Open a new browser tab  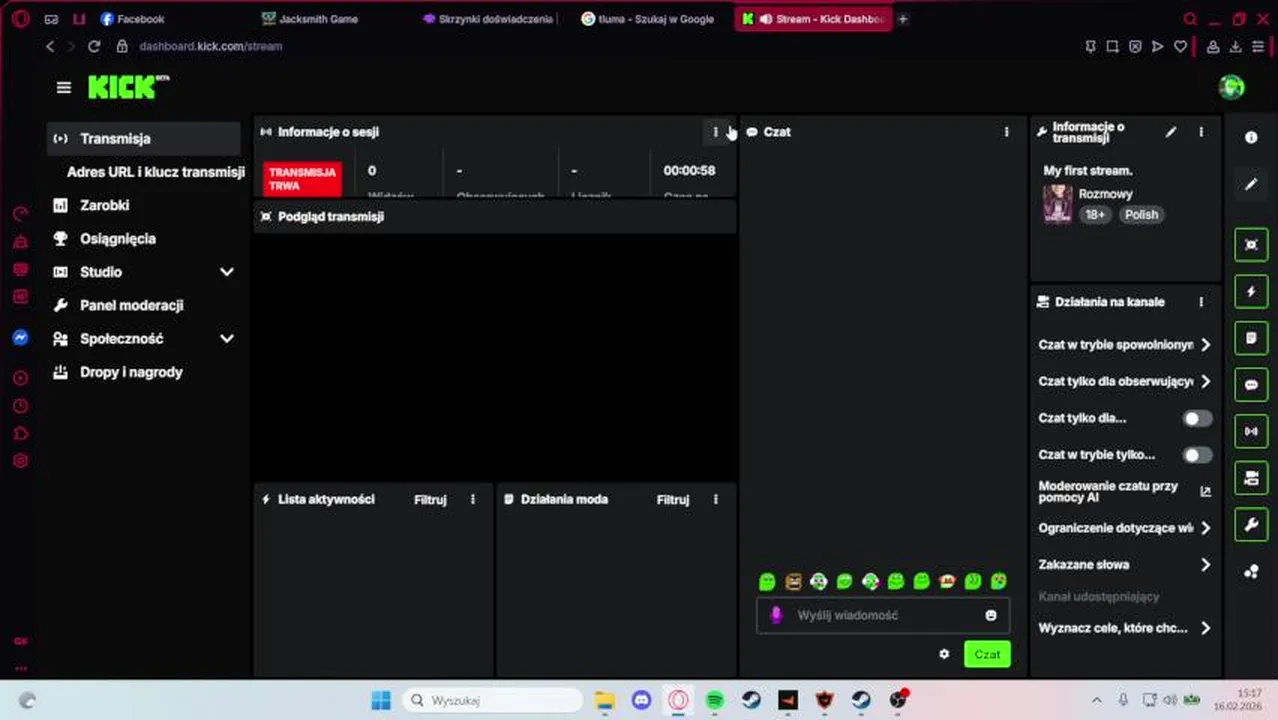point(902,19)
